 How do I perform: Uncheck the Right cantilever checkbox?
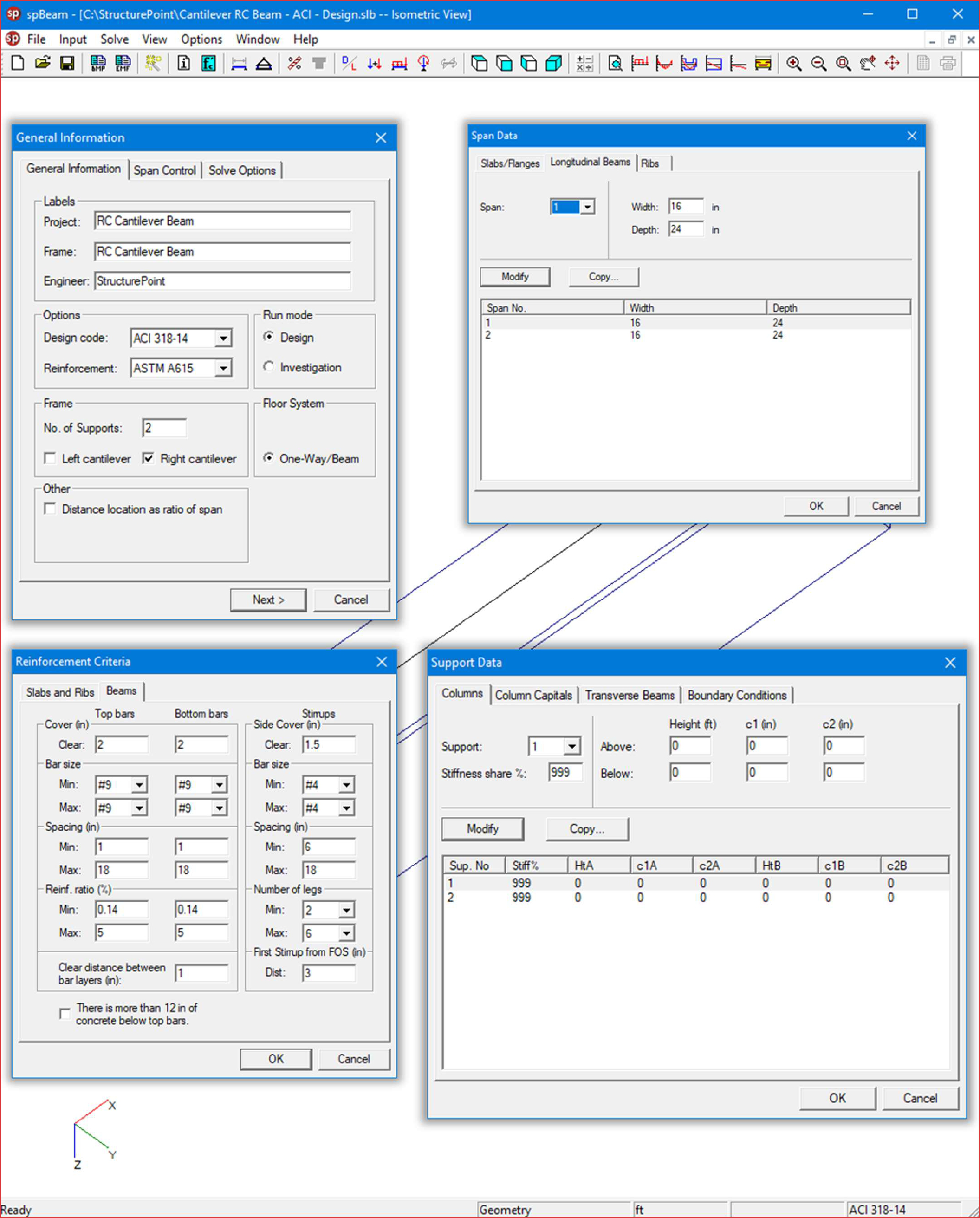pyautogui.click(x=148, y=458)
